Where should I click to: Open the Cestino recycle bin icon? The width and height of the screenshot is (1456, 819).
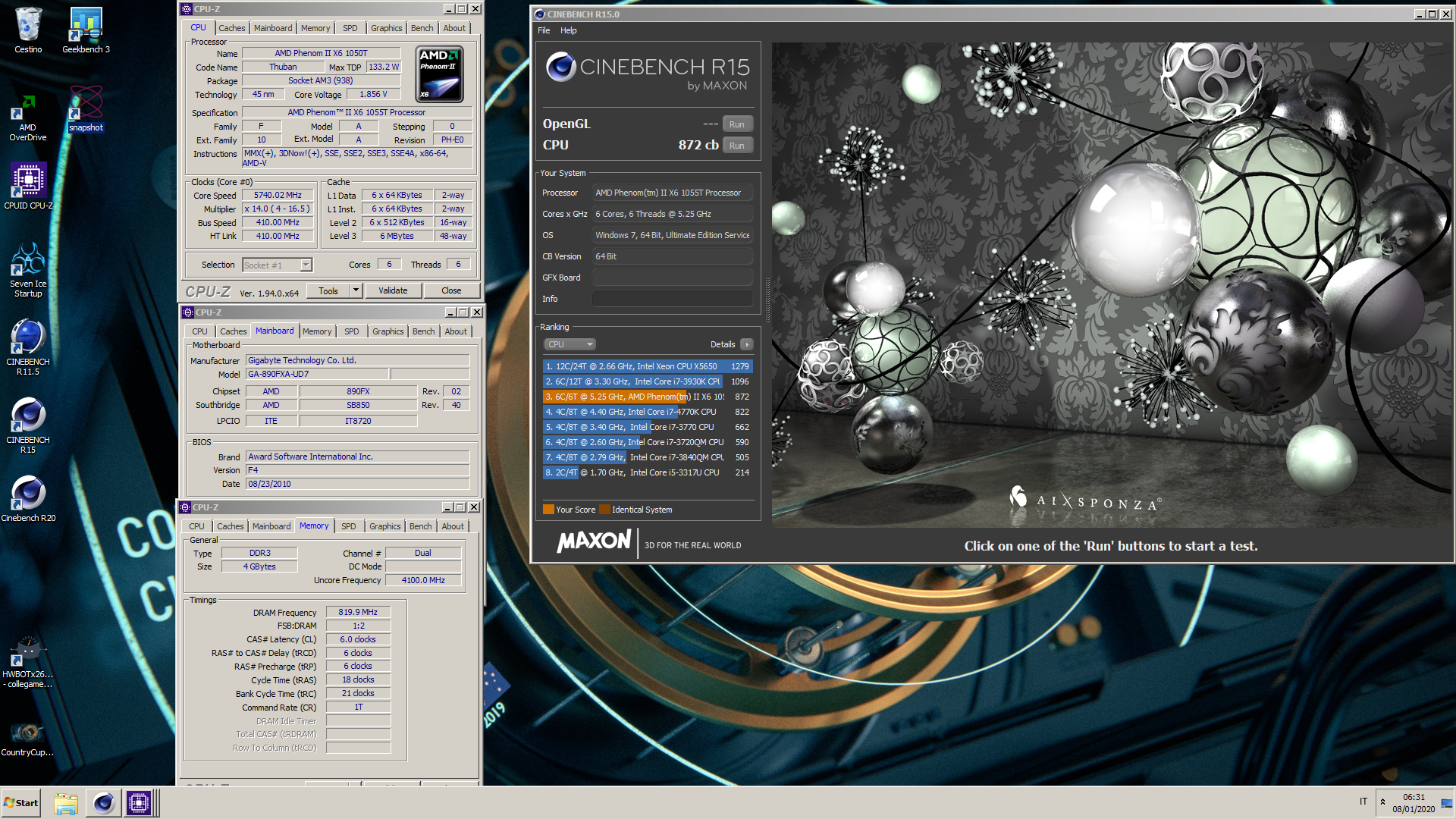(28, 30)
